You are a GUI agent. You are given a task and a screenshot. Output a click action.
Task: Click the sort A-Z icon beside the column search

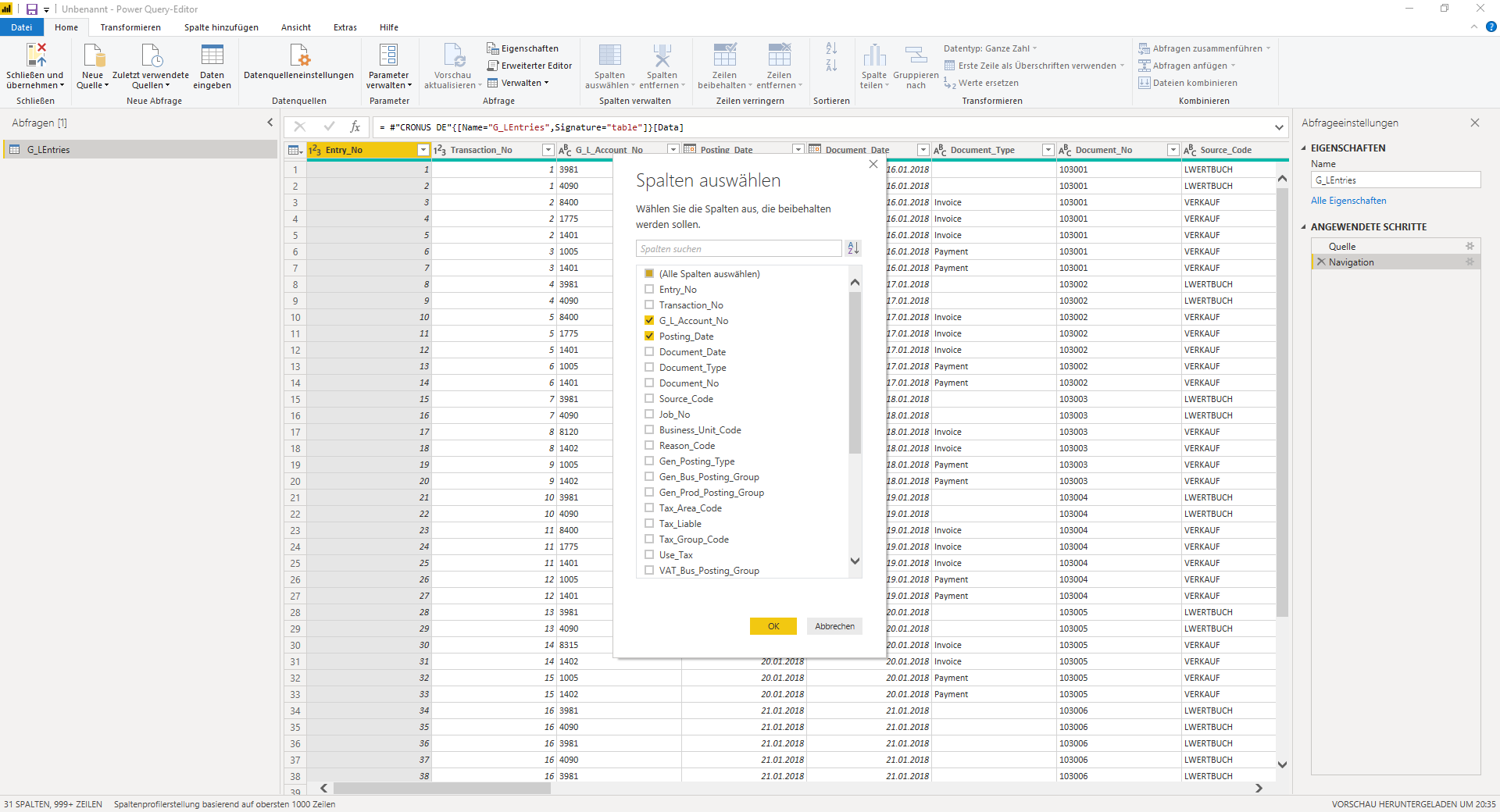853,248
